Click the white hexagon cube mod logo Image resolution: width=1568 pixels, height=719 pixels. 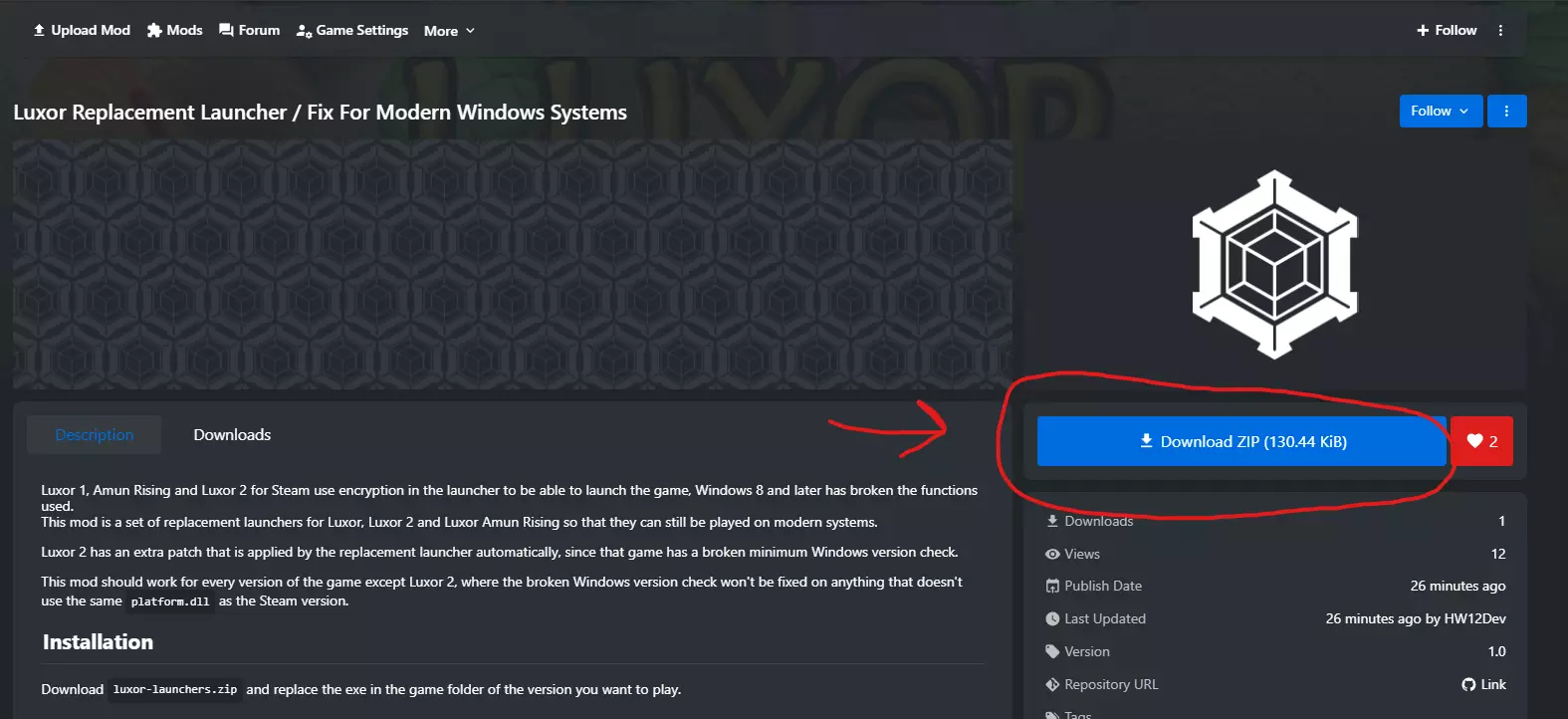pyautogui.click(x=1274, y=264)
